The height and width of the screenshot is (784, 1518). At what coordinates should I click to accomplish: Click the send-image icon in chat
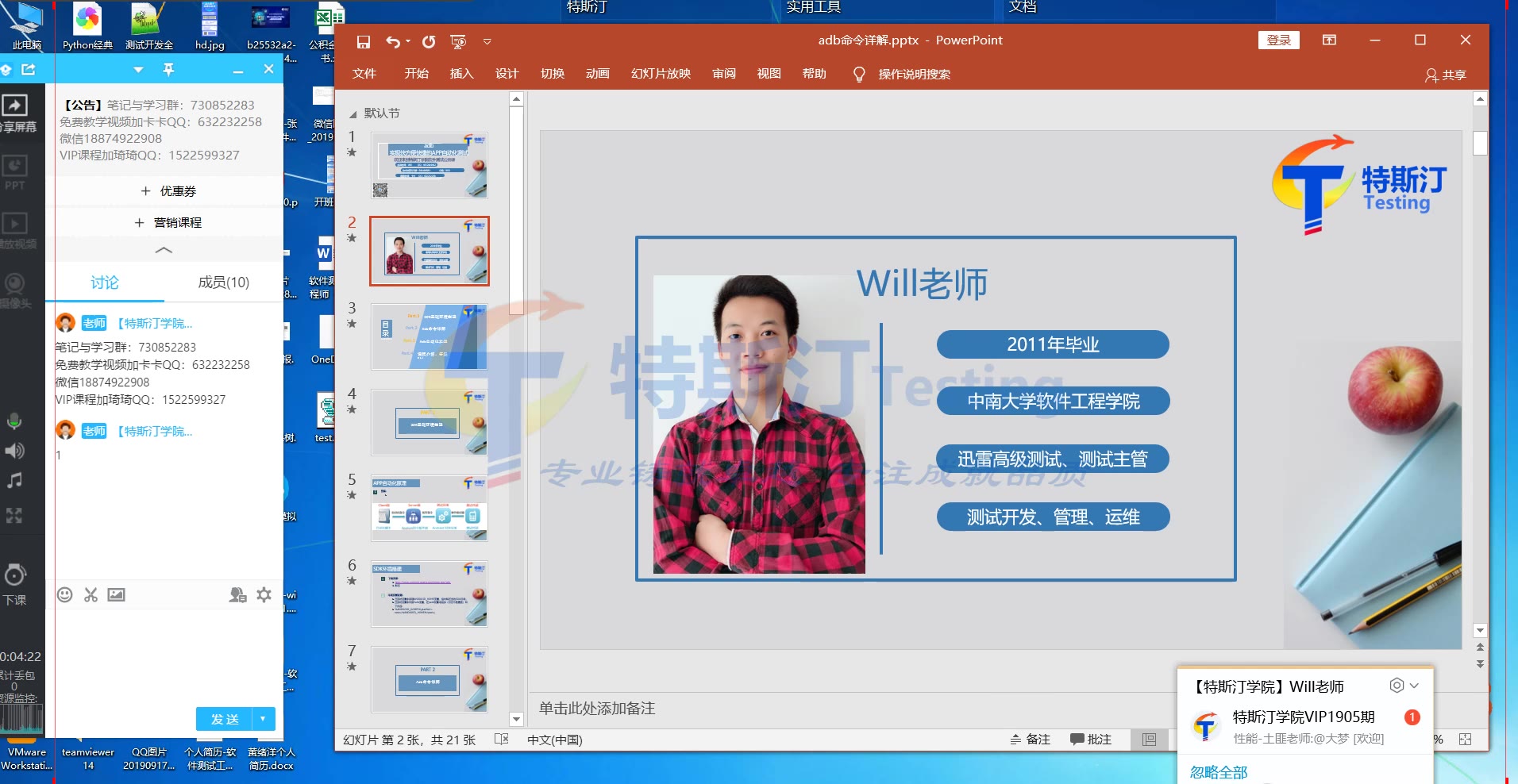(x=117, y=594)
